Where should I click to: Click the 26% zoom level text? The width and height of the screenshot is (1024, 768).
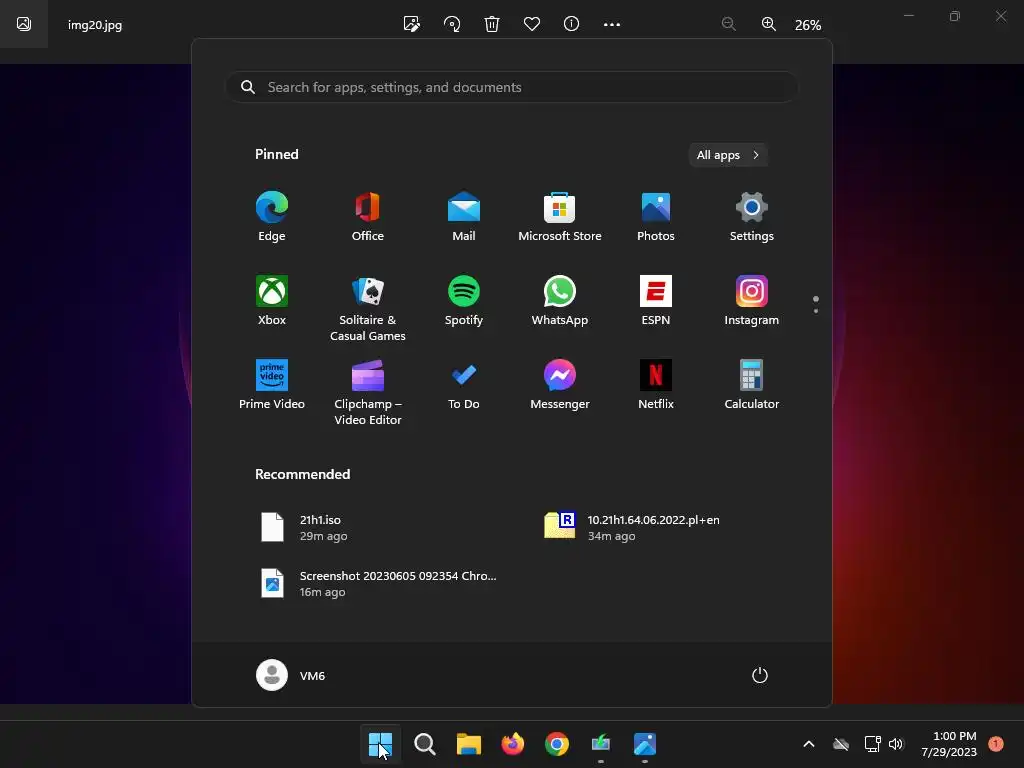click(808, 25)
